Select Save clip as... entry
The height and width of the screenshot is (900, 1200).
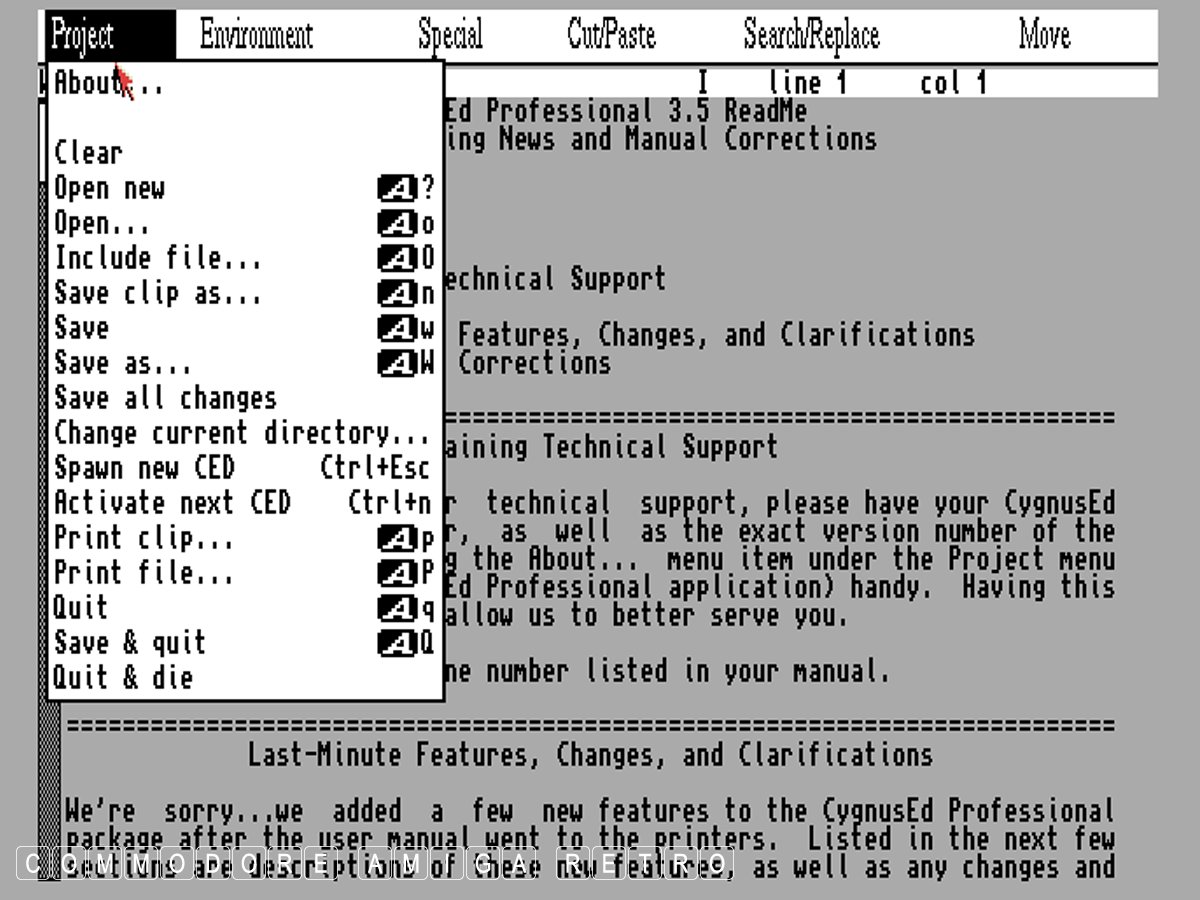(245, 293)
